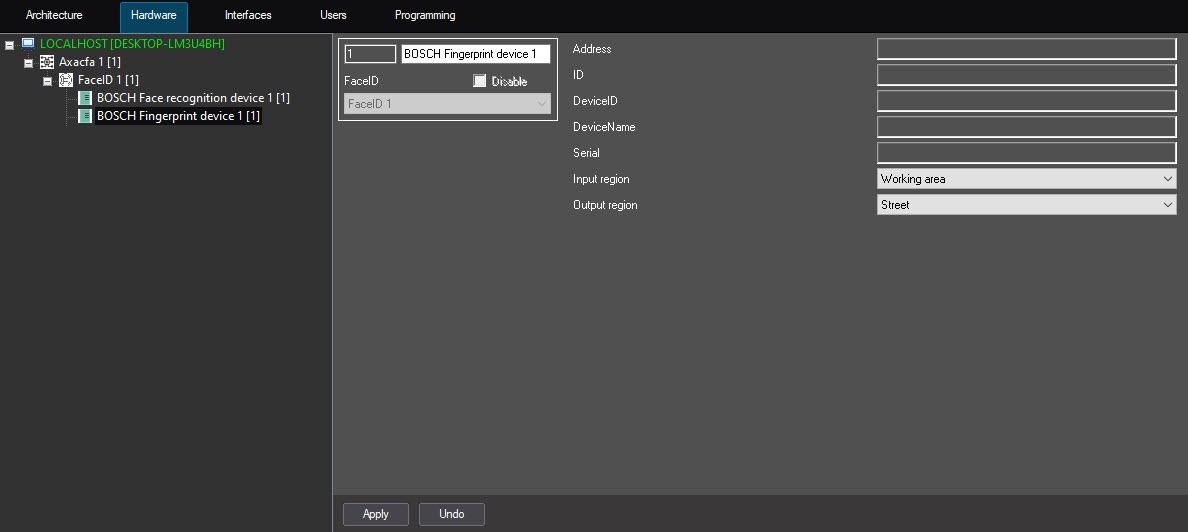Select BOSCH Fingerprint device 1 [1] item
The width and height of the screenshot is (1188, 532).
tap(178, 116)
